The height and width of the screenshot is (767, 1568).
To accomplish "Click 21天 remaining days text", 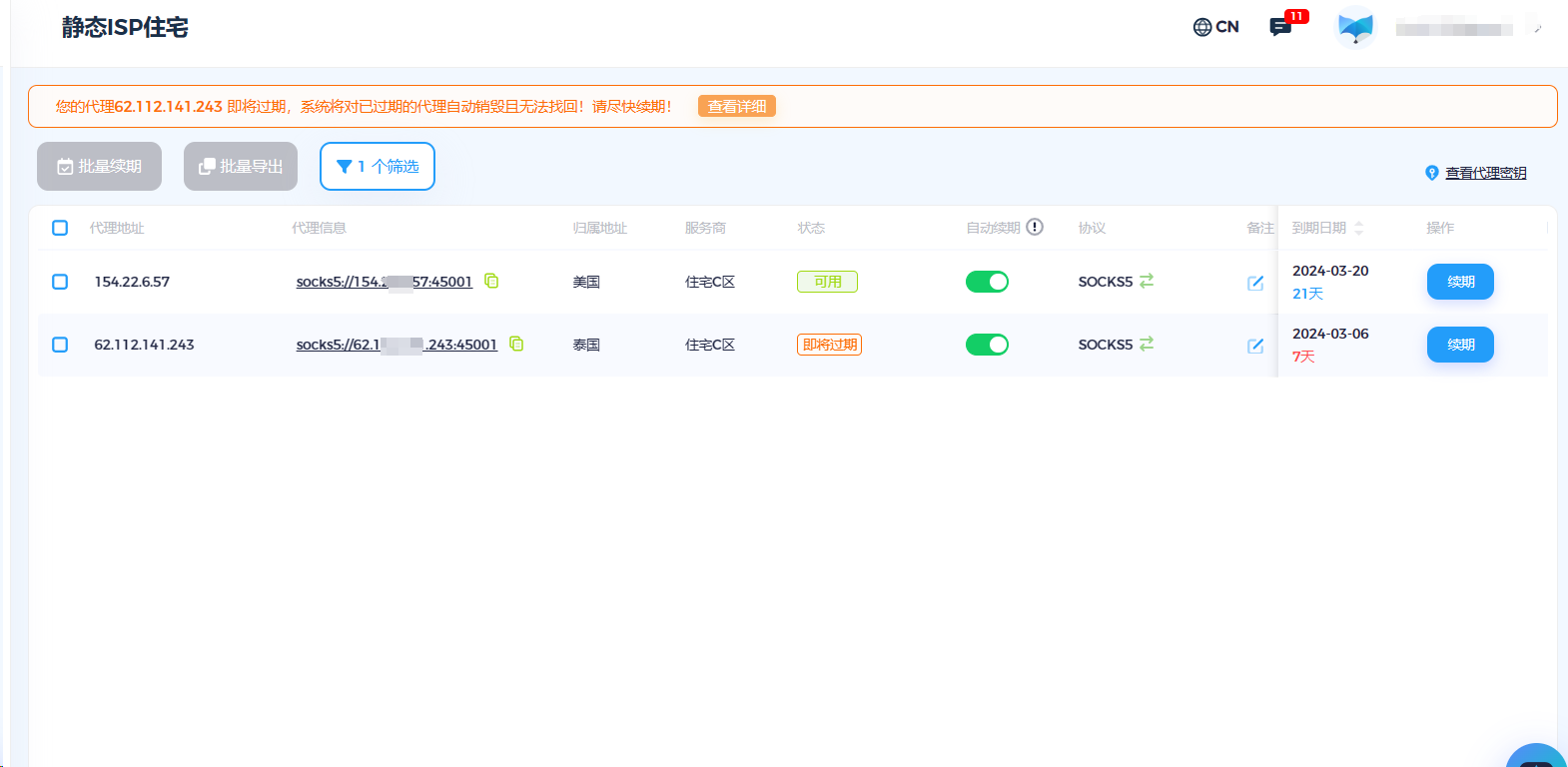I will point(1307,294).
